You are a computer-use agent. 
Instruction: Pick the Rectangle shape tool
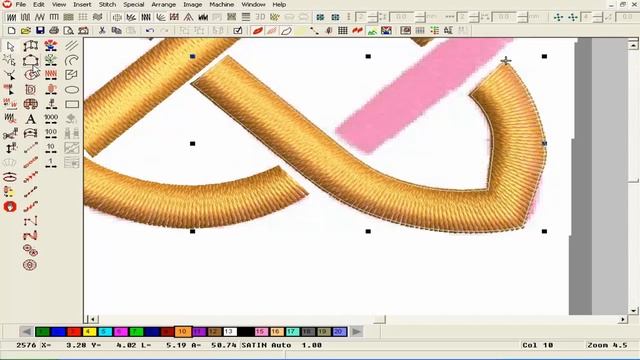click(72, 104)
